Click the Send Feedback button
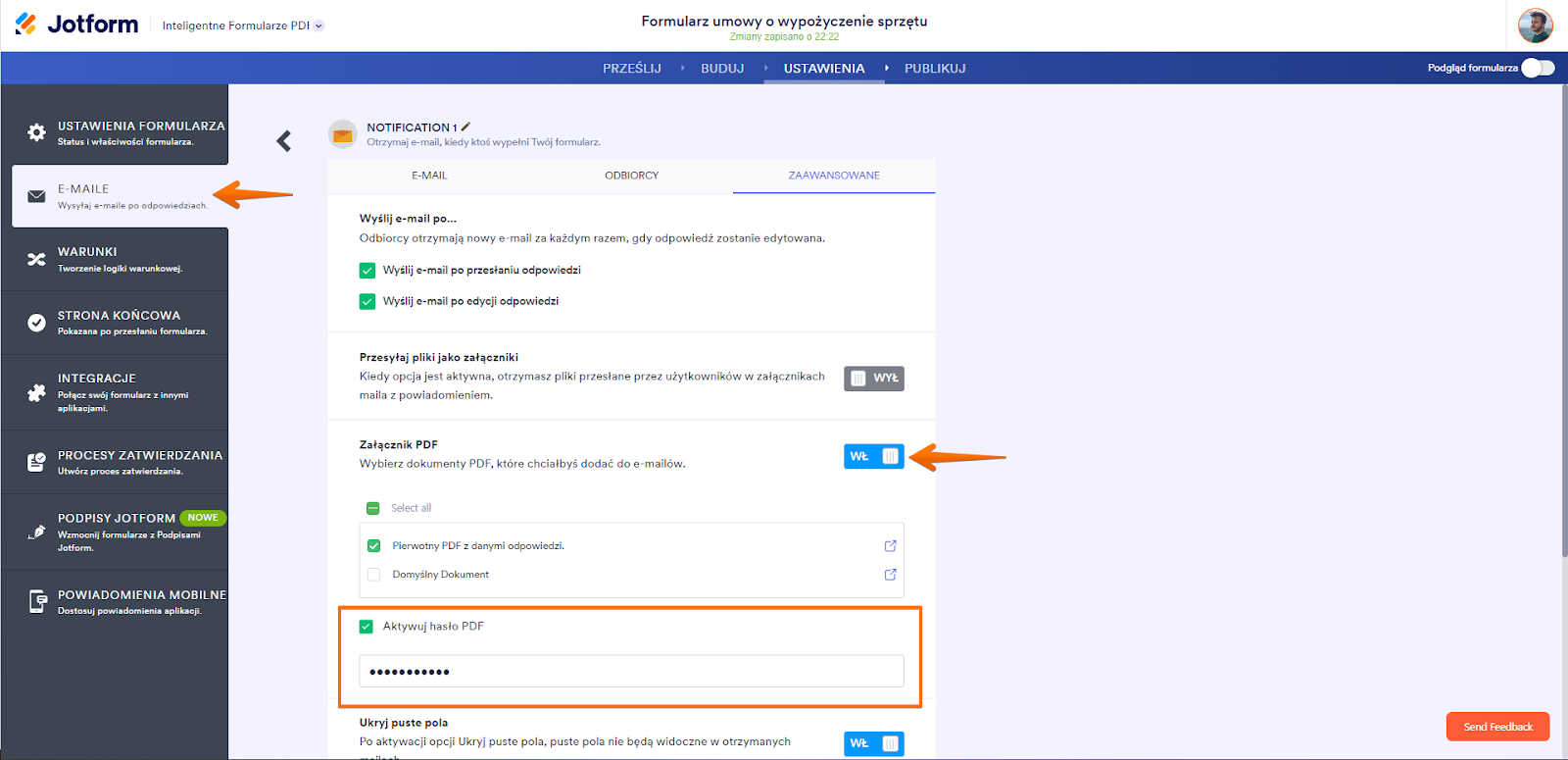1568x760 pixels. point(1497,727)
